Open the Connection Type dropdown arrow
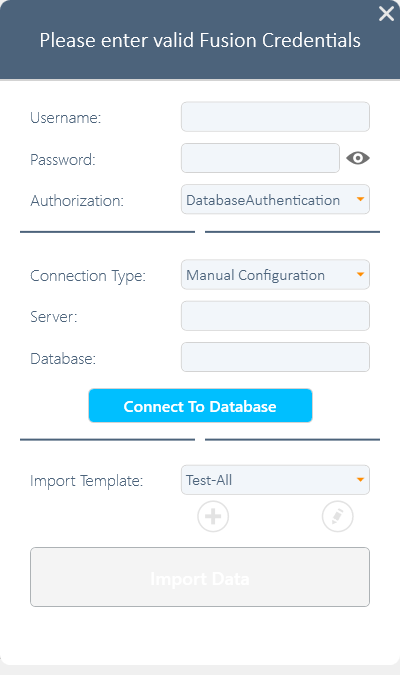The height and width of the screenshot is (675, 400). click(360, 274)
